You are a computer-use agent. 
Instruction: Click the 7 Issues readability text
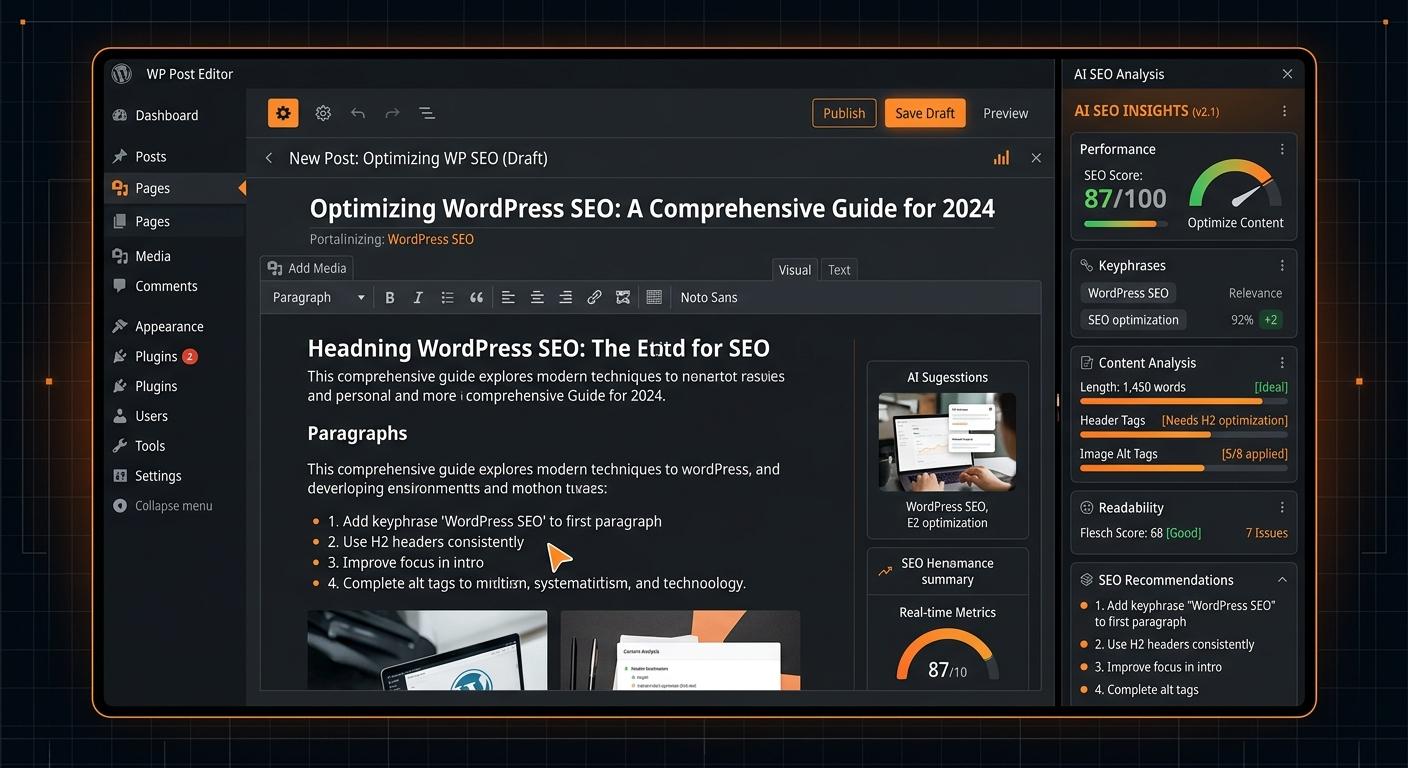[1266, 533]
